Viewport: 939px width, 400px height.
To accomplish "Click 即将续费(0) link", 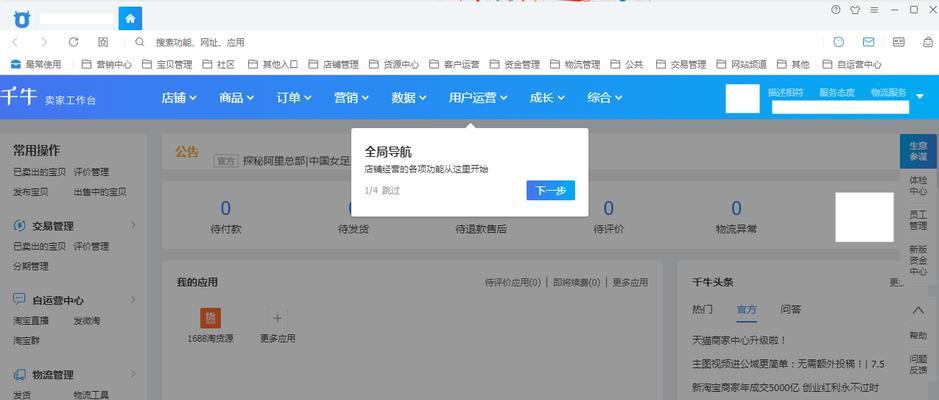I will [577, 282].
